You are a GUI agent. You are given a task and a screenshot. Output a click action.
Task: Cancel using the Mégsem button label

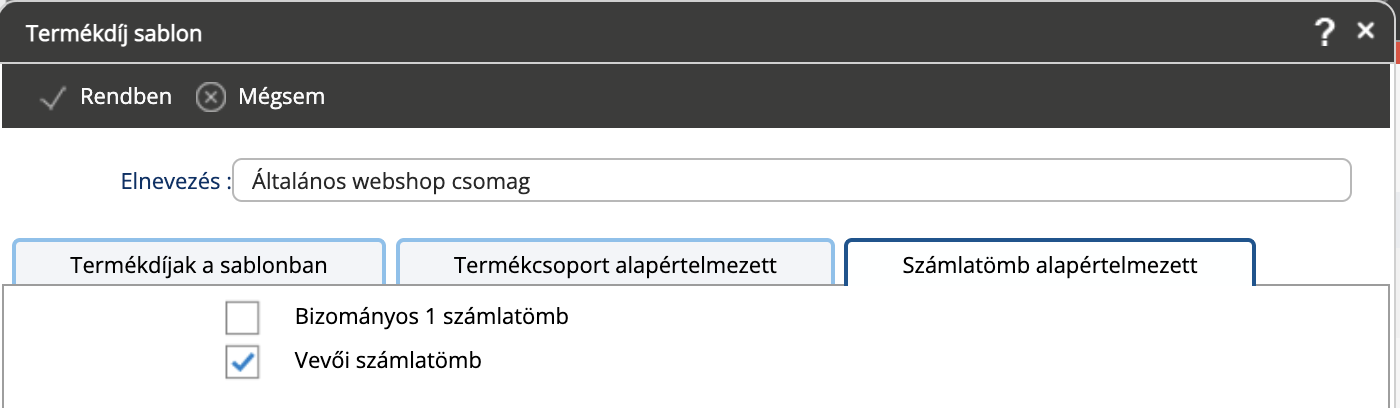tap(281, 97)
